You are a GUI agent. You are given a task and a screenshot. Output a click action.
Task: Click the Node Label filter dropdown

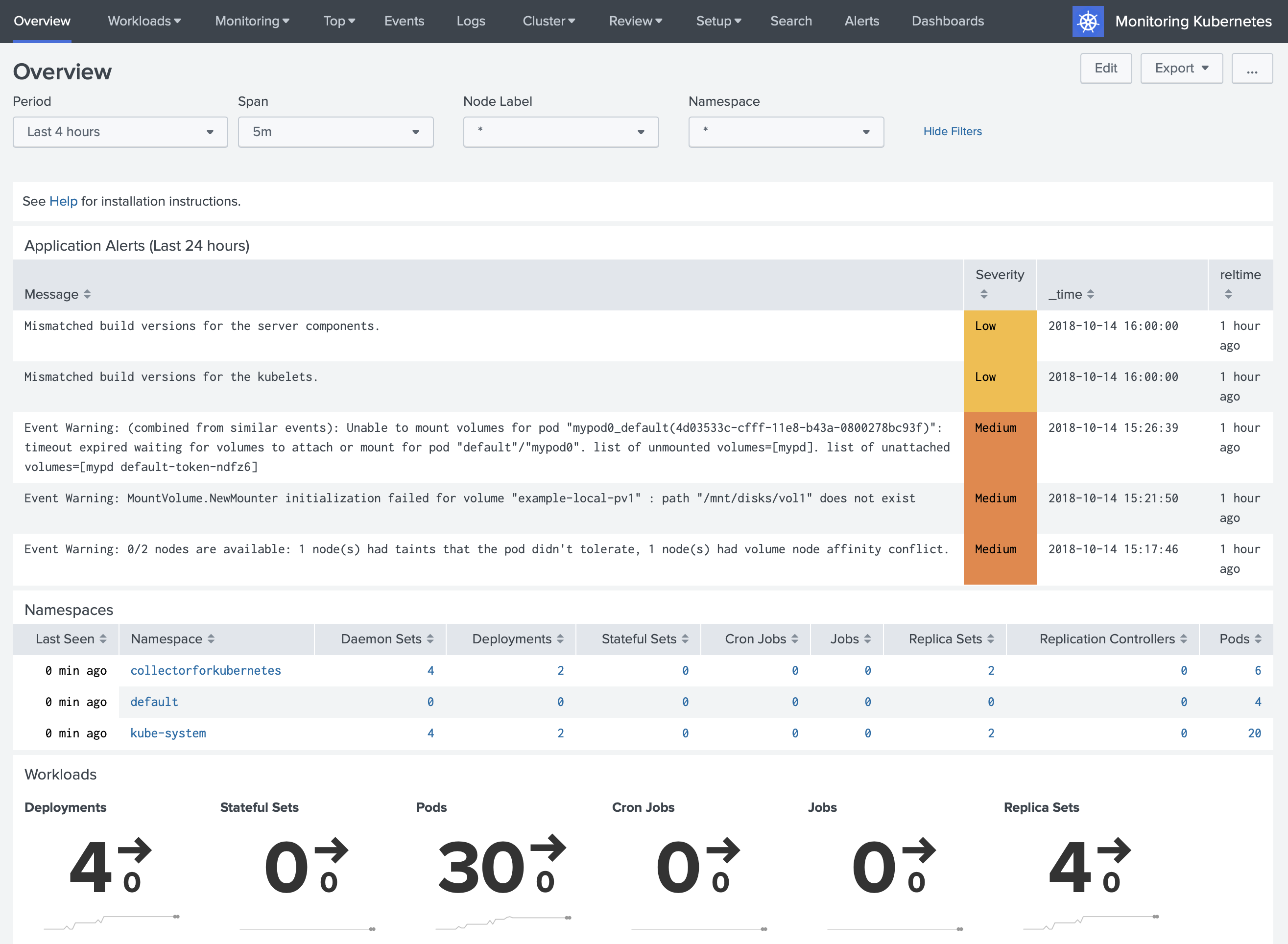click(x=560, y=131)
